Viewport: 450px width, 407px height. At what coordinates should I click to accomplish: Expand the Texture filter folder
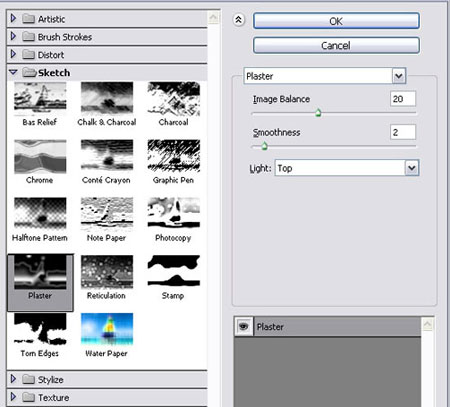point(13,397)
